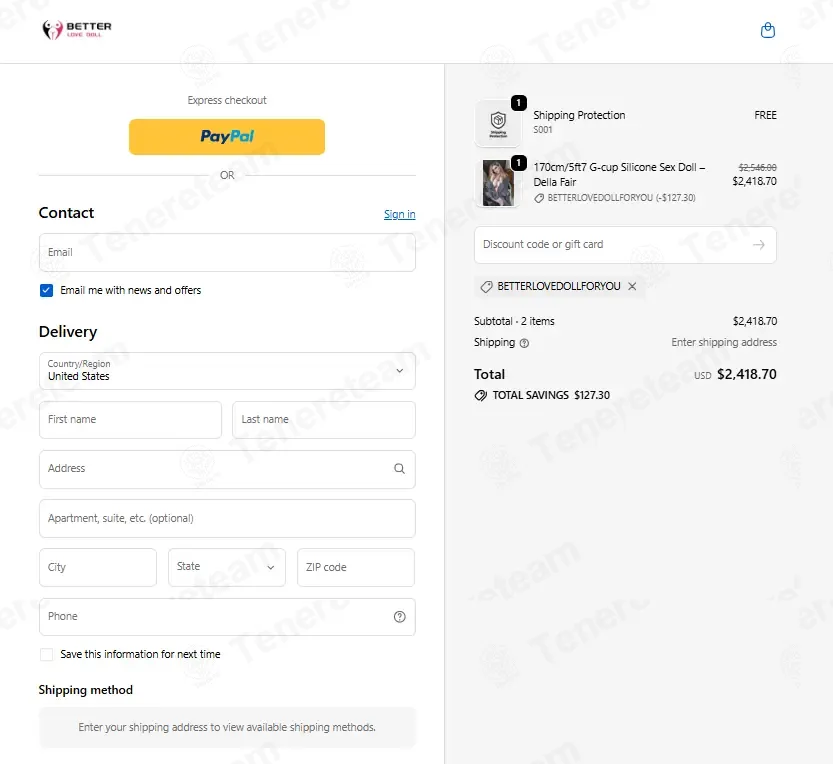This screenshot has height=764, width=833.
Task: Focus the Address input field
Action: point(227,469)
